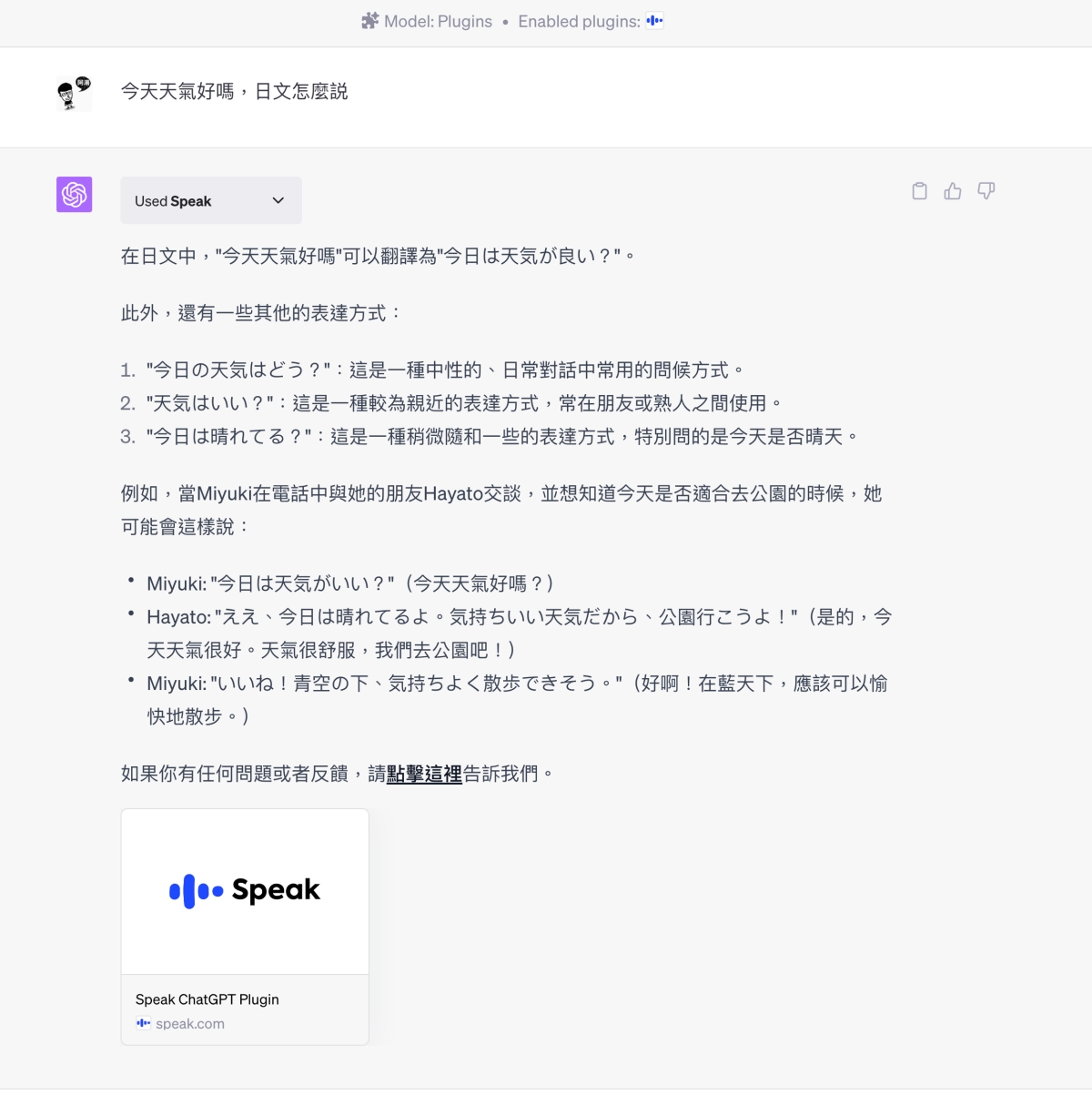Click the paragraph starting 例如，當Miyuki在電話中
The height and width of the screenshot is (1115, 1092).
pos(501,510)
